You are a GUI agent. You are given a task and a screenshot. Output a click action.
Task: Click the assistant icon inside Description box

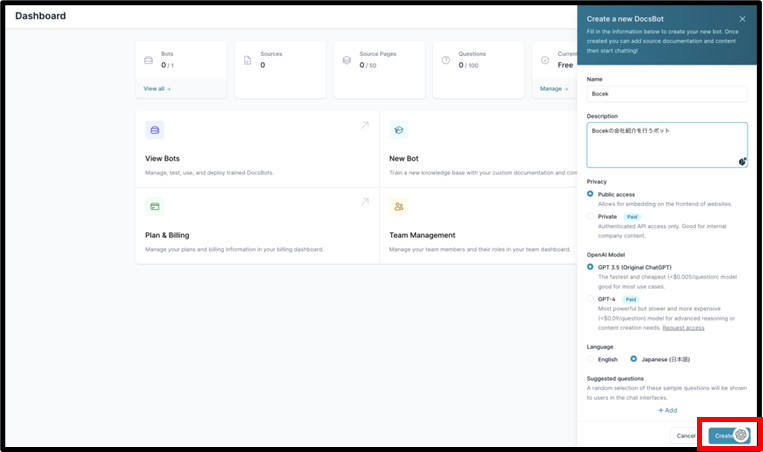(x=742, y=162)
